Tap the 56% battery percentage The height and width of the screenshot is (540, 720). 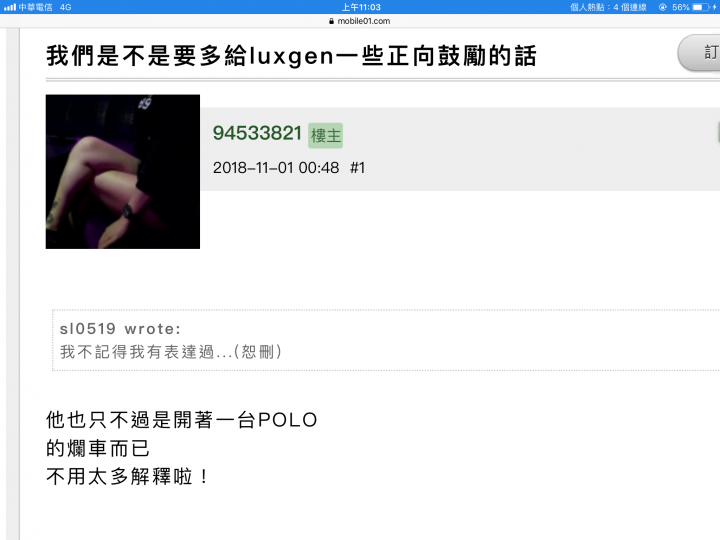pyautogui.click(x=681, y=7)
